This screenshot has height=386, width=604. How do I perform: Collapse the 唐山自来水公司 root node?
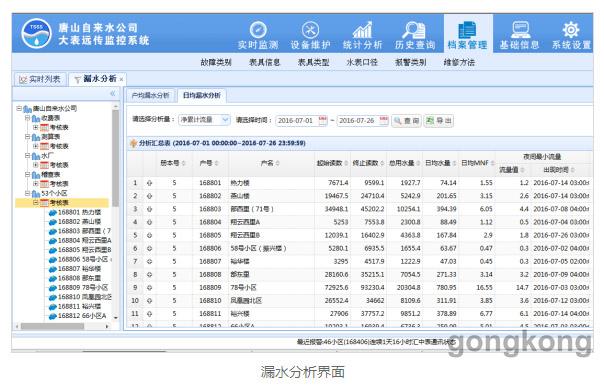point(19,108)
